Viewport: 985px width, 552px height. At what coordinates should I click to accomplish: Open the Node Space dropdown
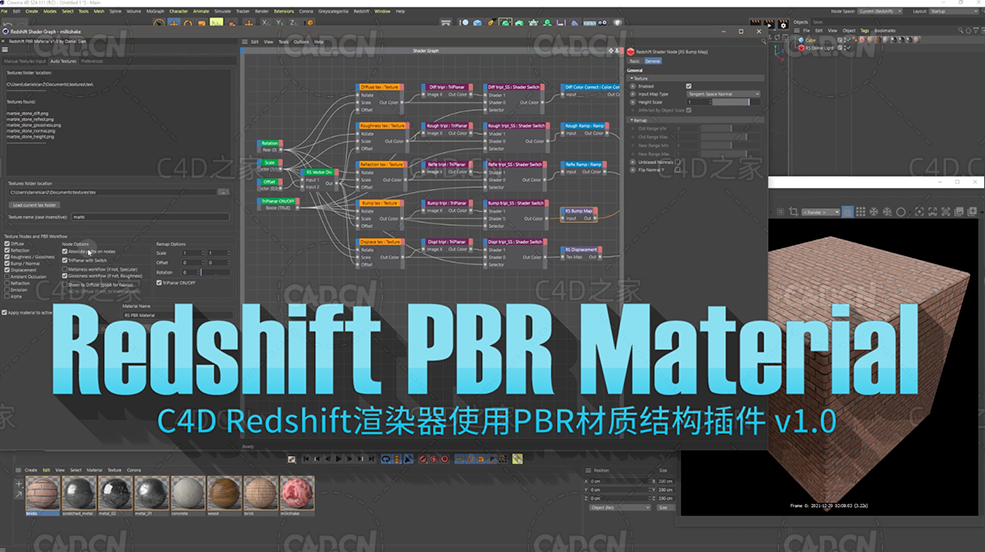(x=880, y=11)
